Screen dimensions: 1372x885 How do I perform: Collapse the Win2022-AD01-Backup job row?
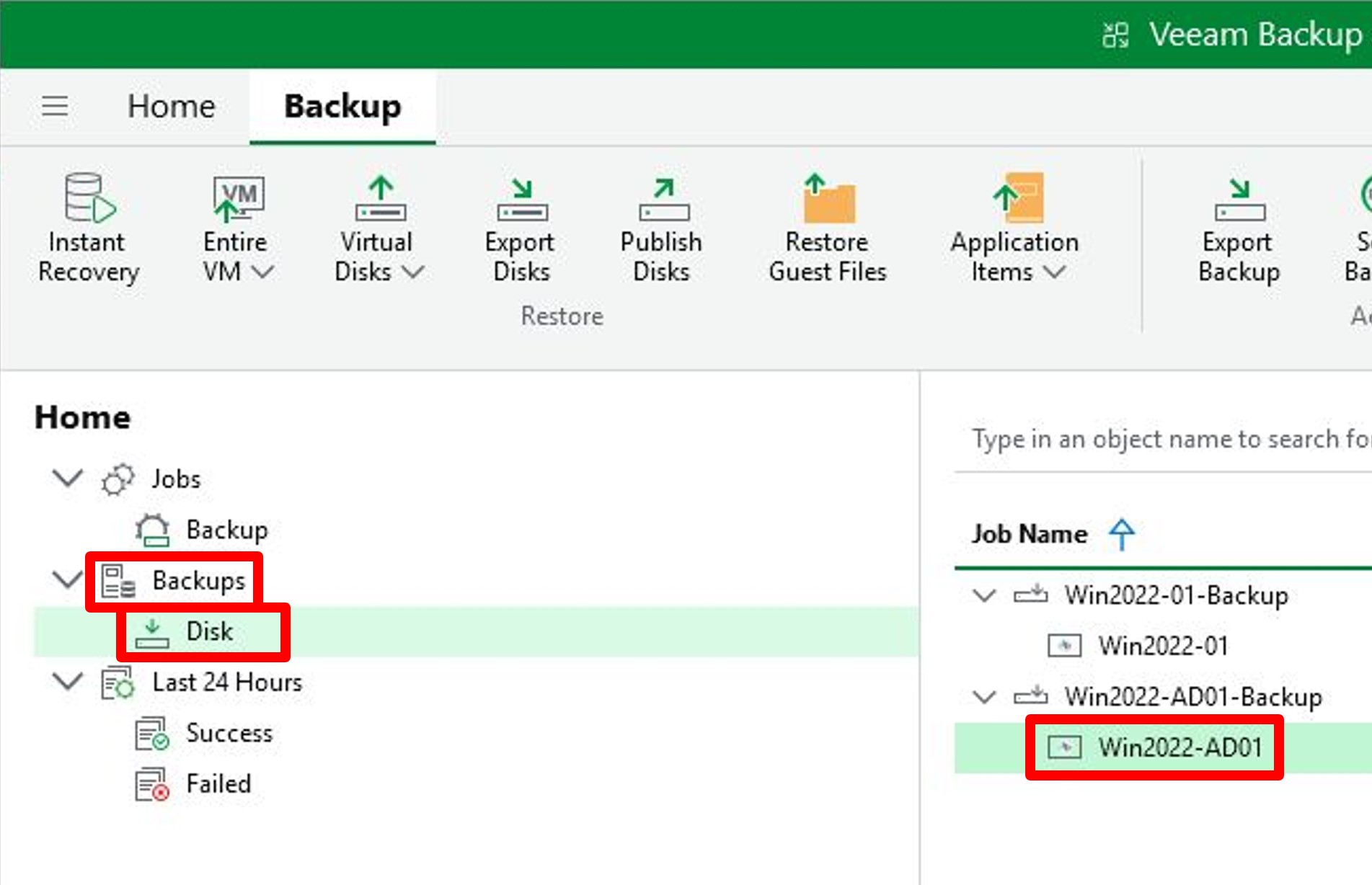click(985, 697)
